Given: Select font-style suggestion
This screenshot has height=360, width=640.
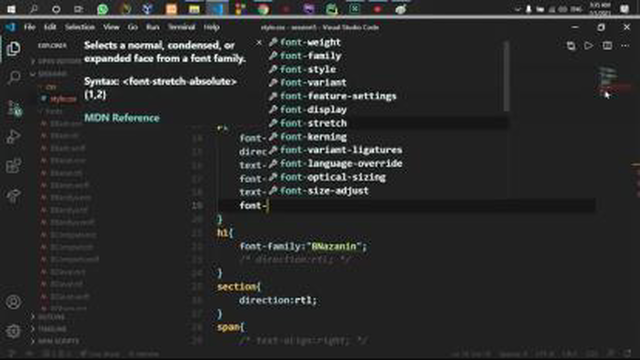Looking at the screenshot, I should click(388, 69).
